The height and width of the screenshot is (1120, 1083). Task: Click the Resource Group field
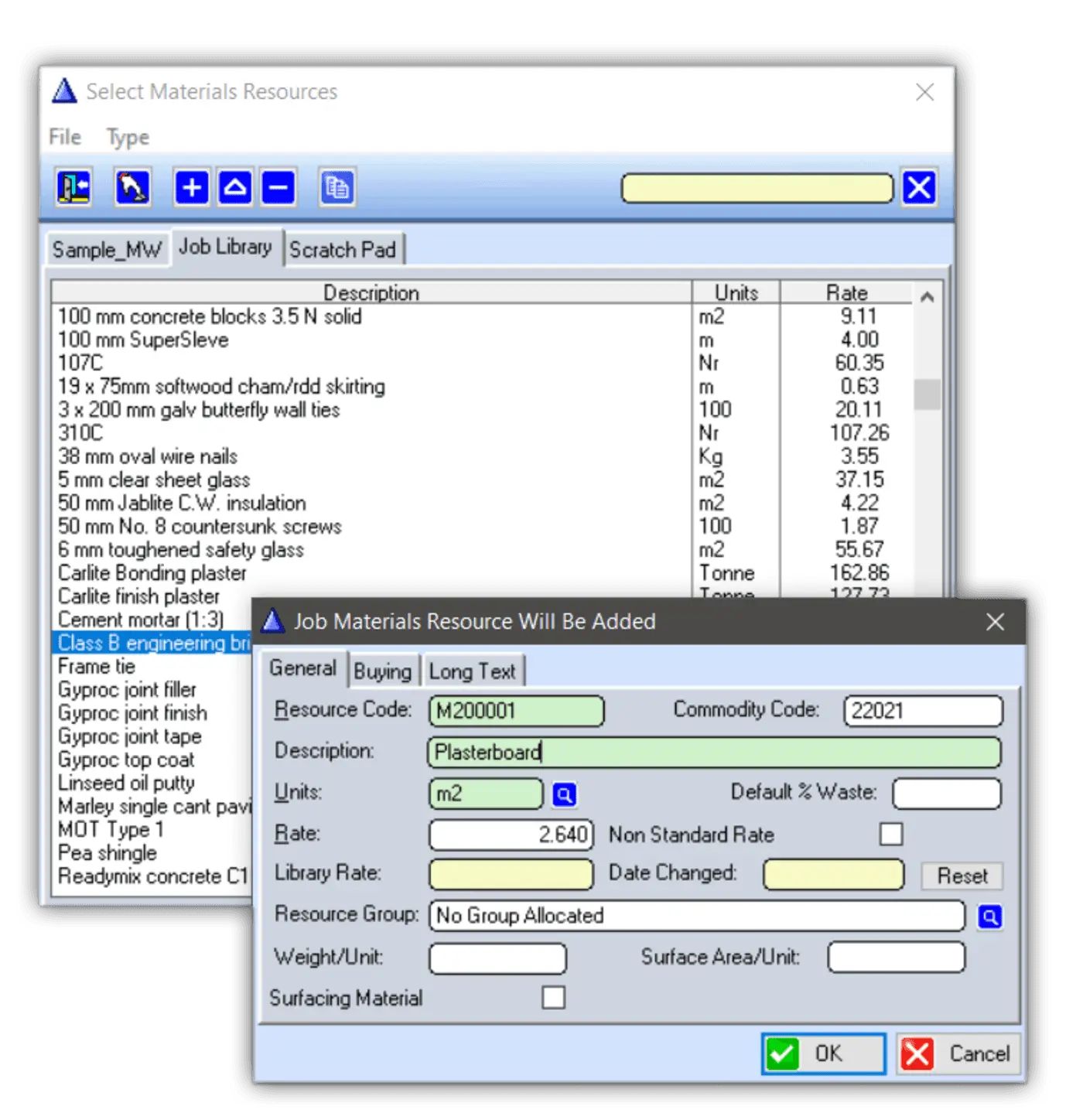point(698,916)
